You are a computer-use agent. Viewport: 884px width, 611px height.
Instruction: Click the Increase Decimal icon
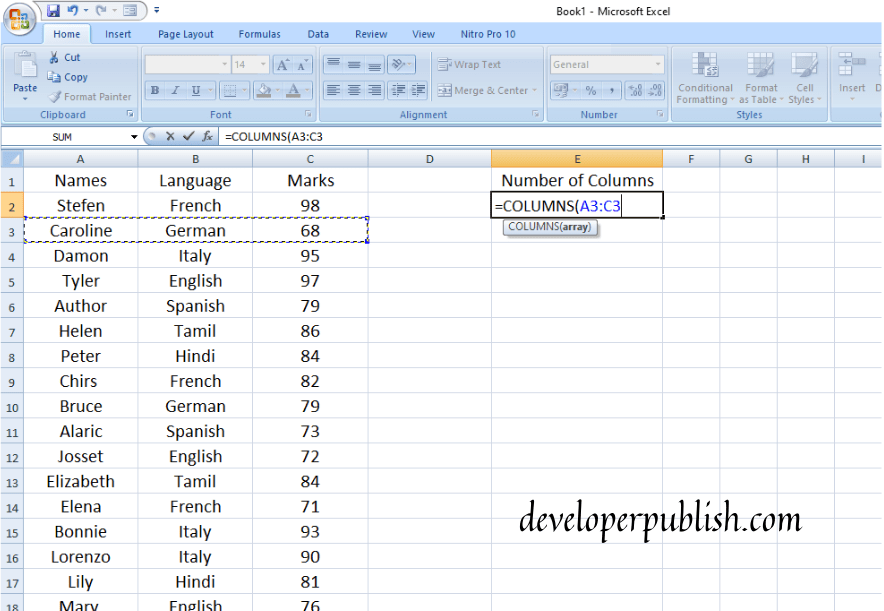coord(635,88)
